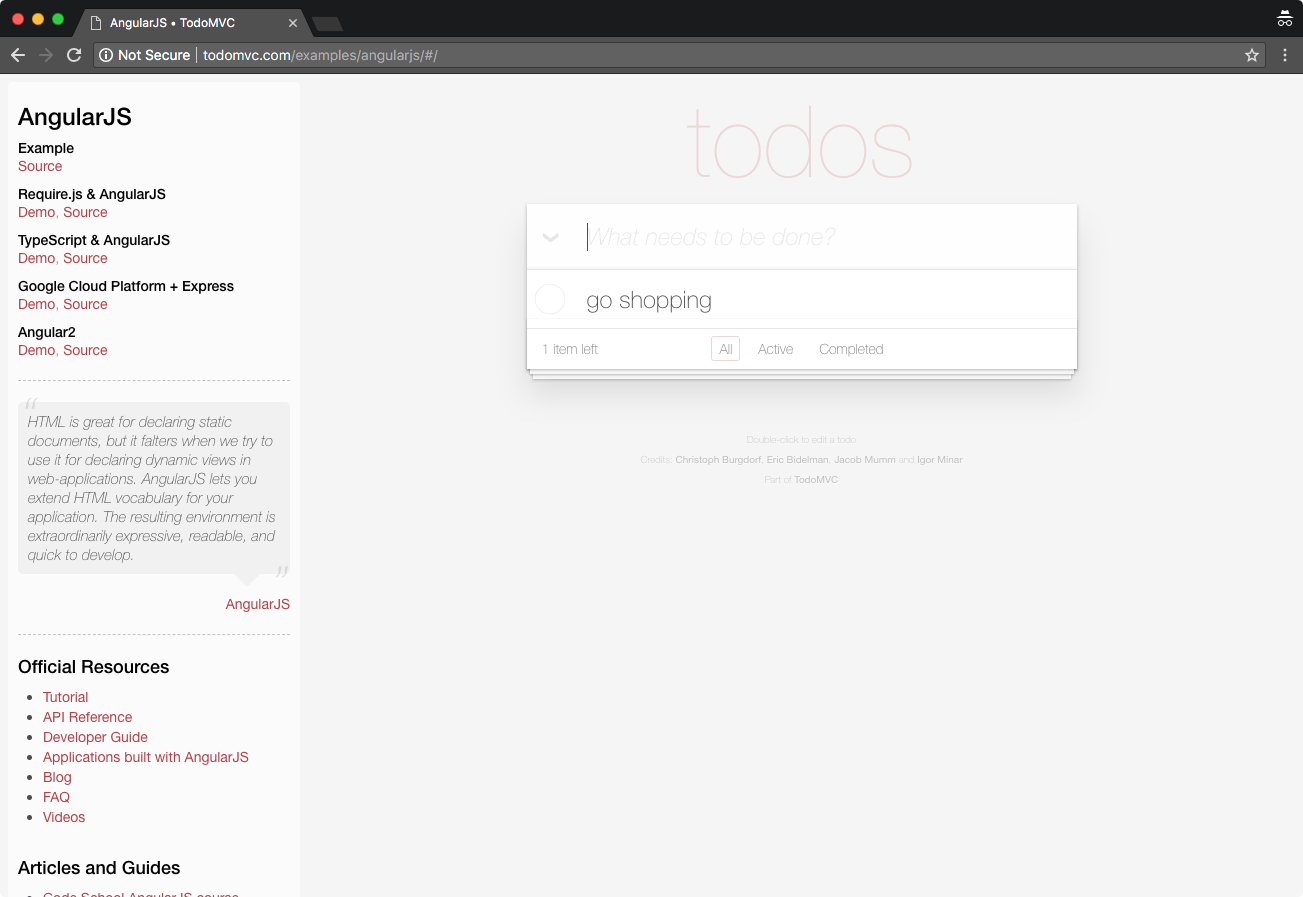Click Christoph Burgdorf credit link
Image resolution: width=1303 pixels, height=897 pixels.
[x=718, y=460]
